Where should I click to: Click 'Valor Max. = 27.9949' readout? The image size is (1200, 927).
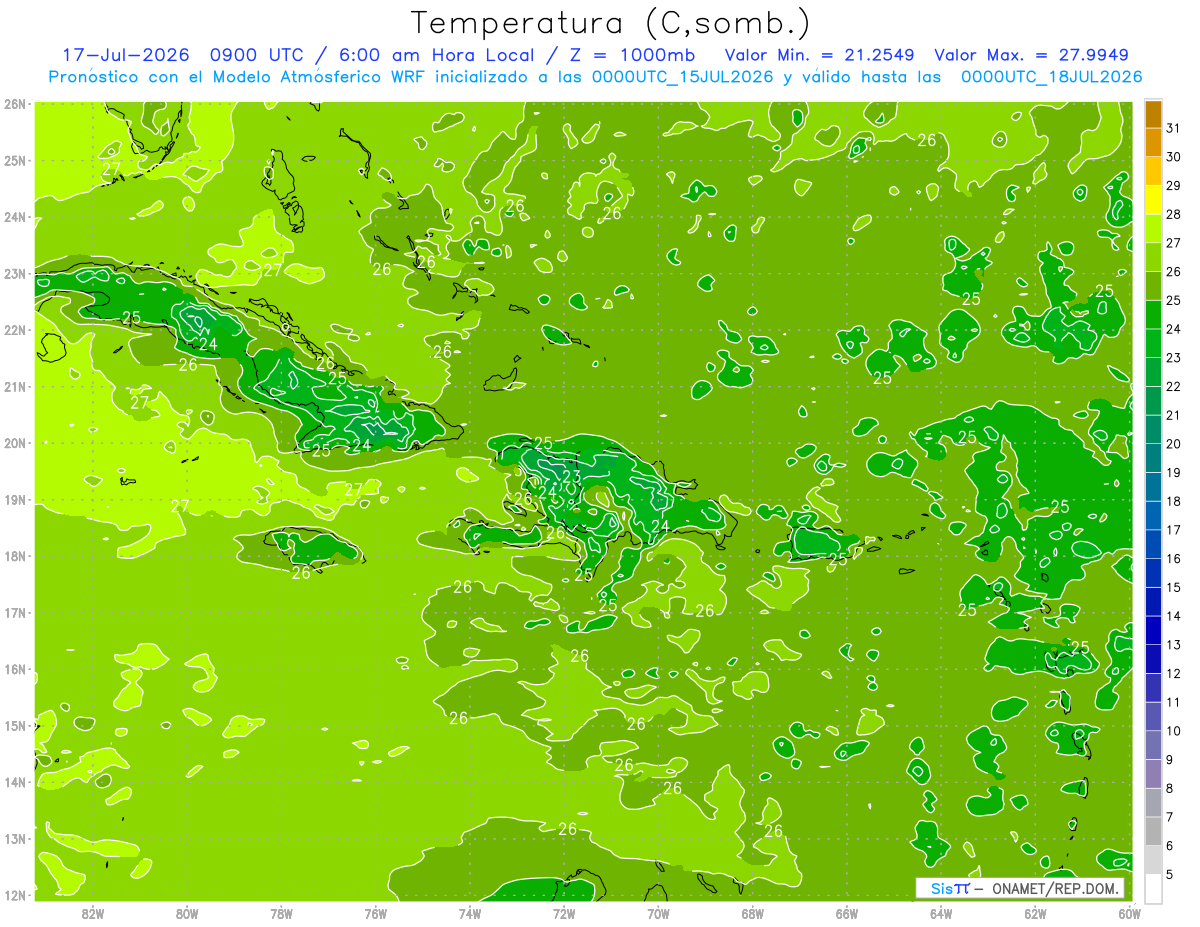1032,55
